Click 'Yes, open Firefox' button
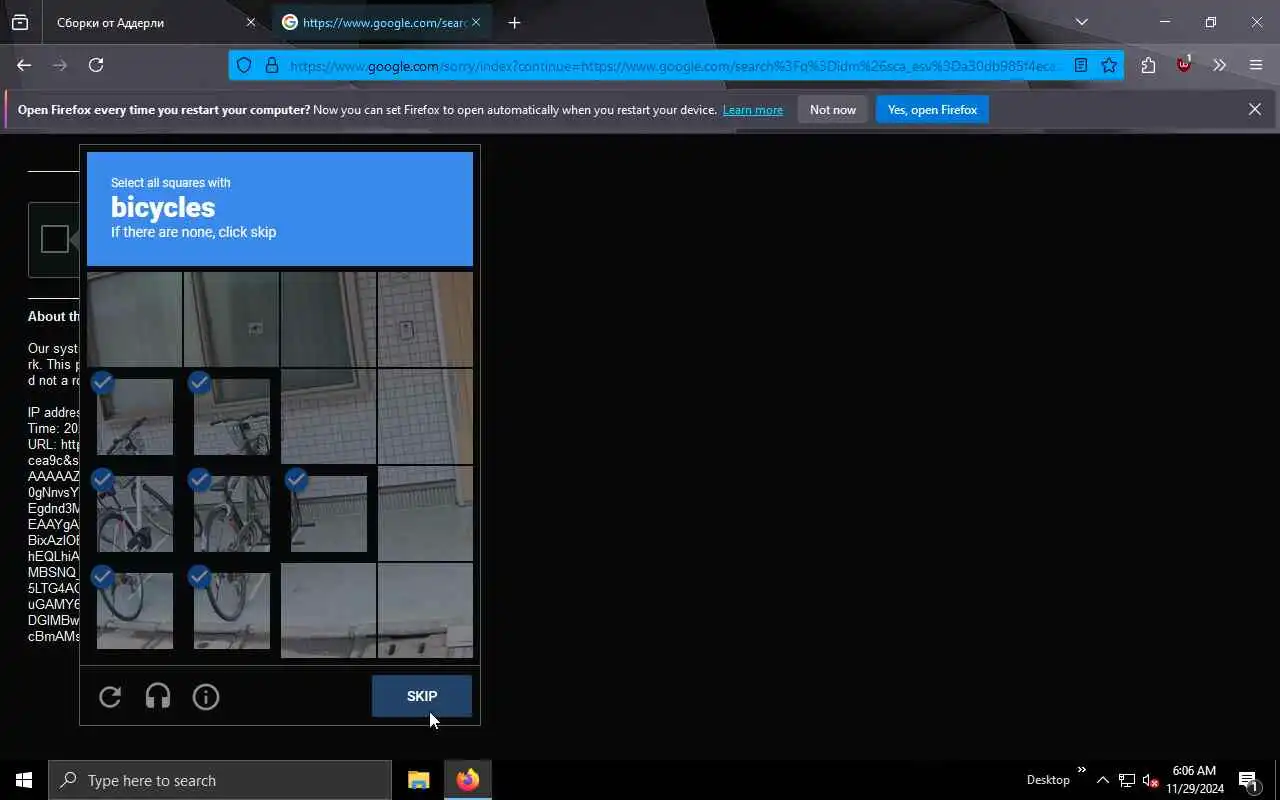 pyautogui.click(x=932, y=110)
